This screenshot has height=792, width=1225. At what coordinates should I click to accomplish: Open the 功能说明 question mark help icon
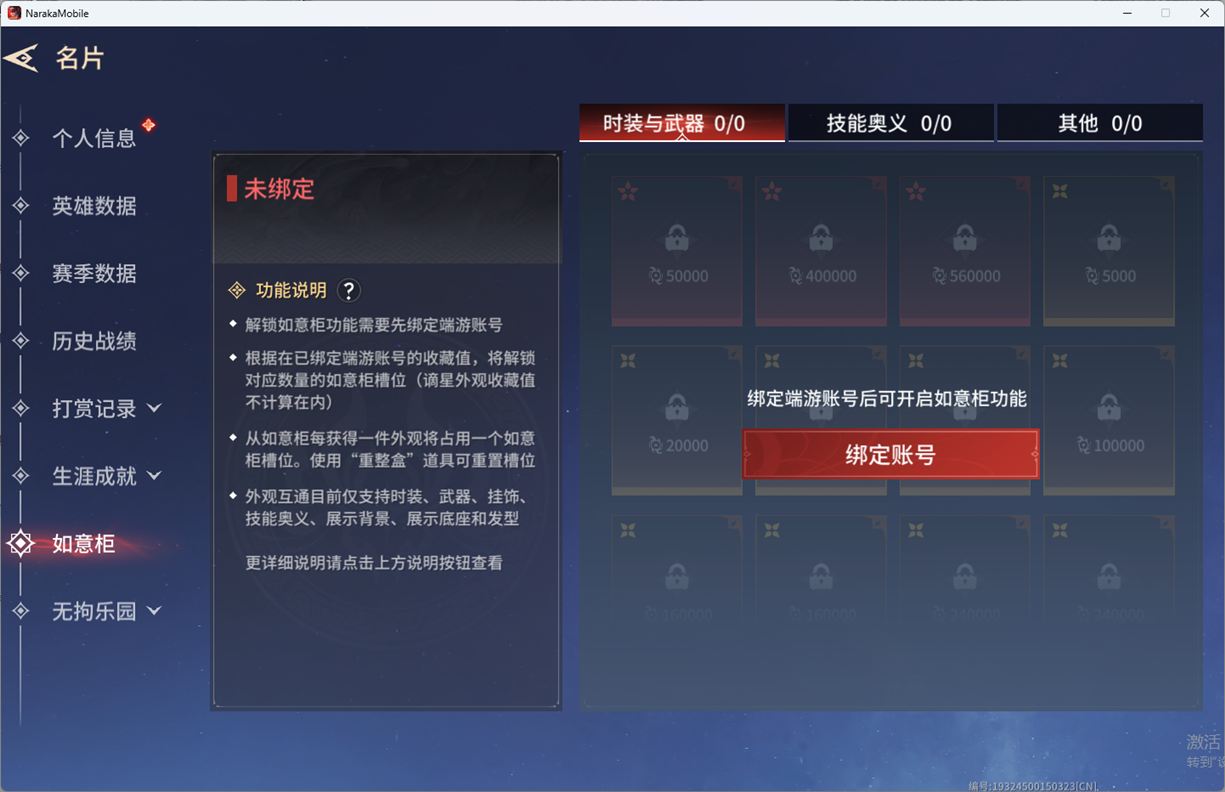[x=348, y=290]
